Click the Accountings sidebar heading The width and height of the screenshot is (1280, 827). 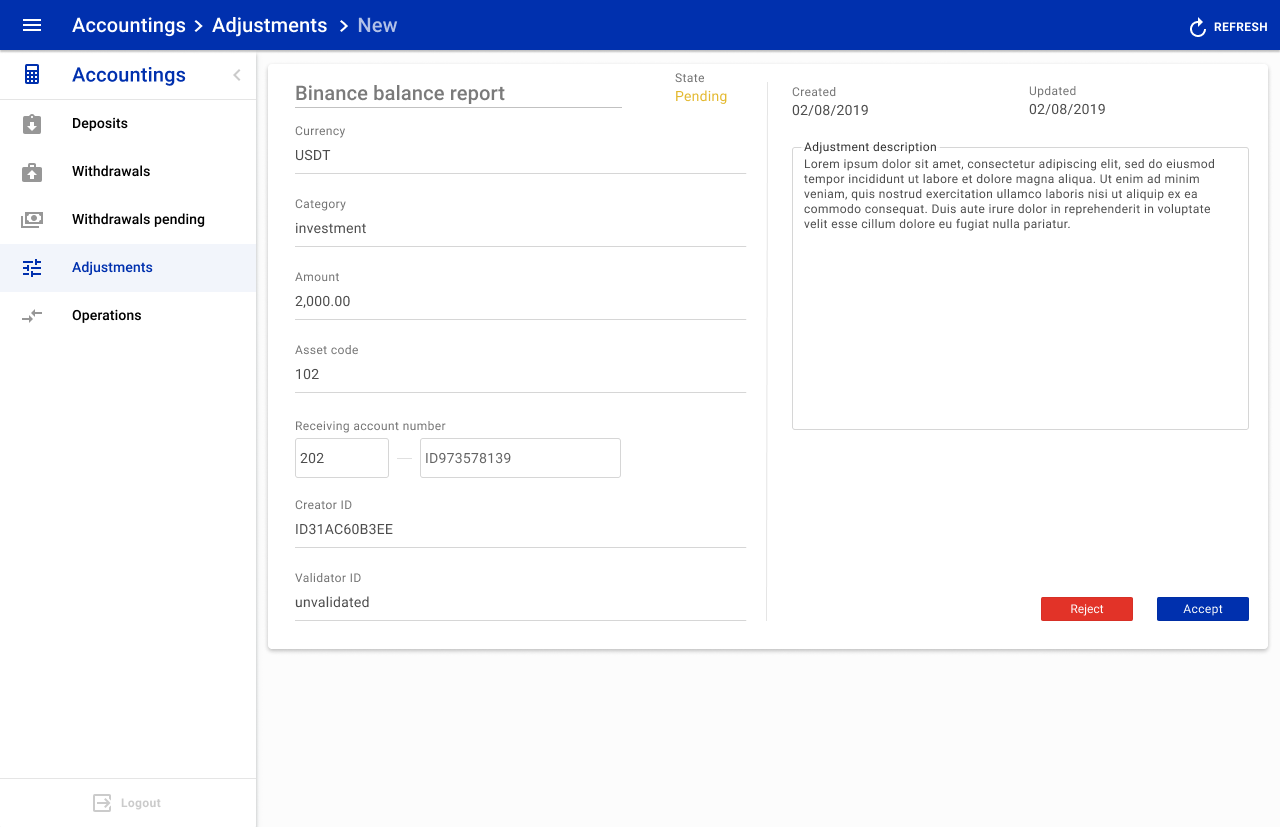pos(129,75)
